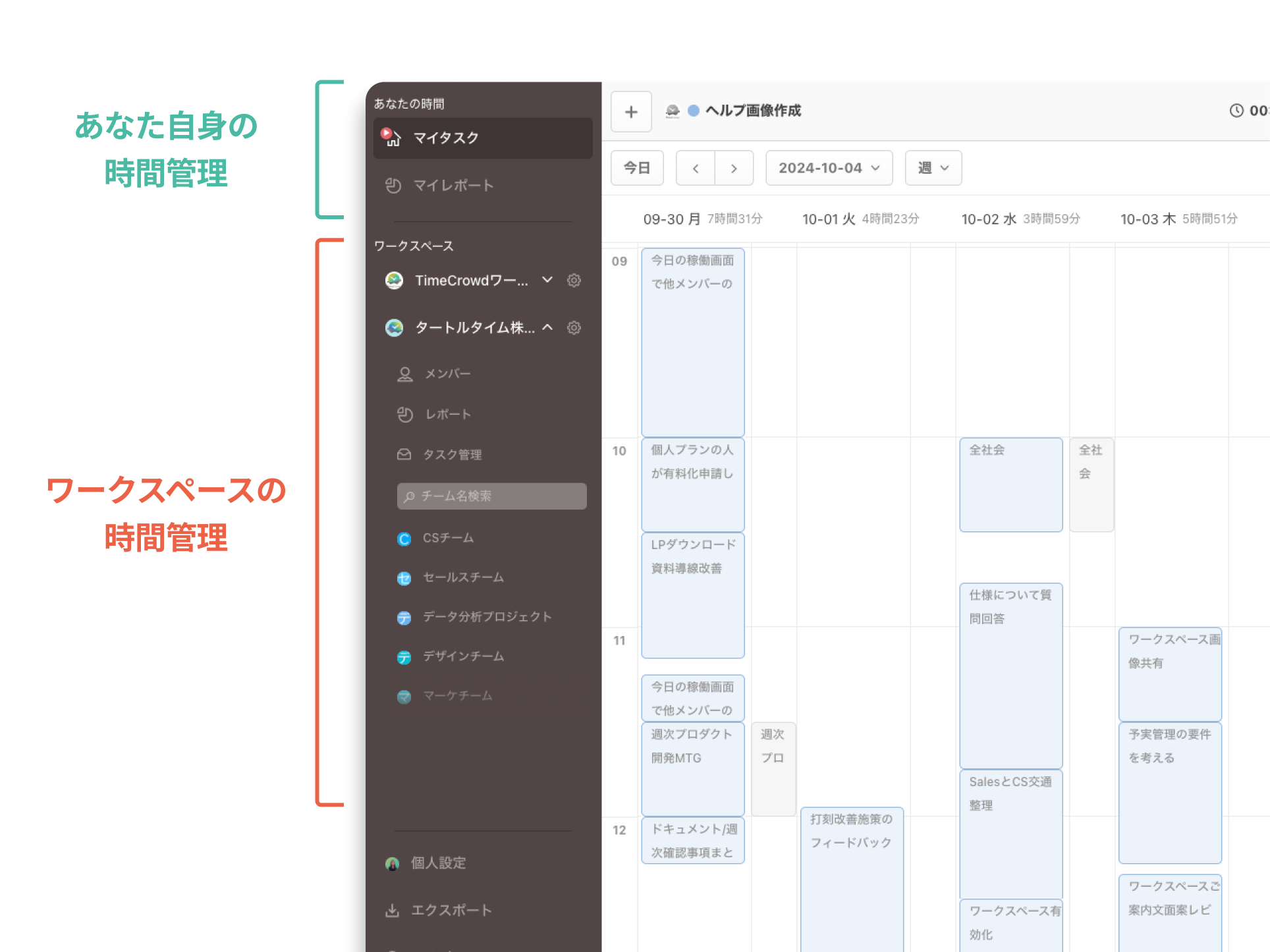Click the CSチーム team icon

[404, 539]
